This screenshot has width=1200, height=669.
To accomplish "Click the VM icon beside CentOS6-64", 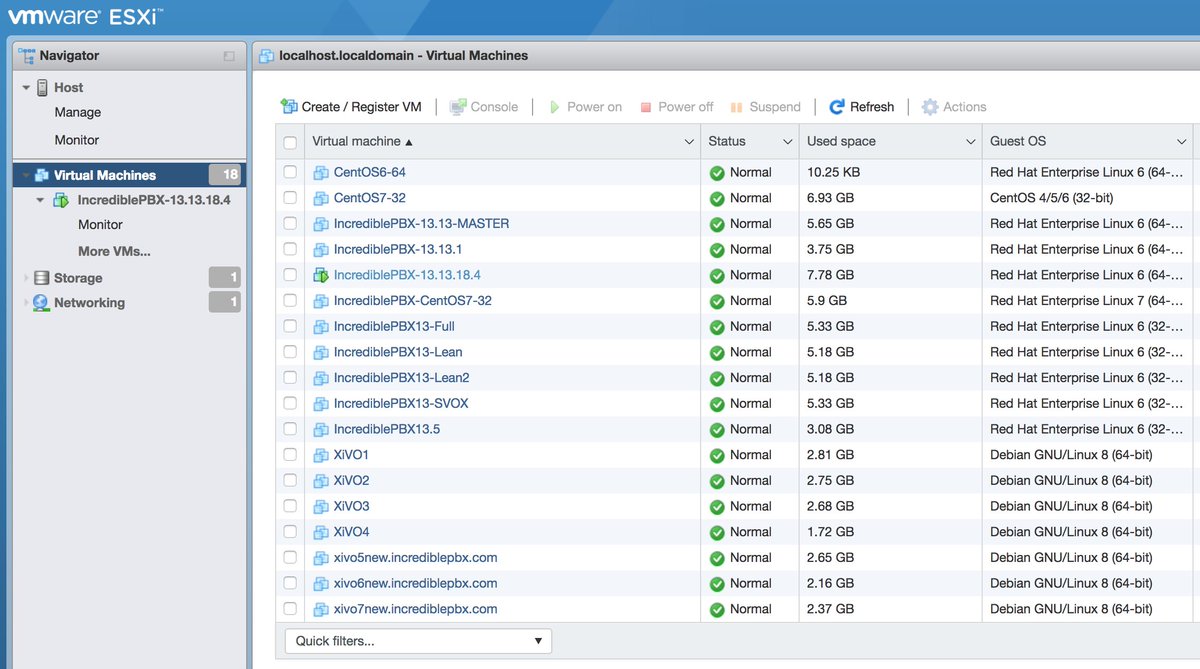I will point(321,173).
